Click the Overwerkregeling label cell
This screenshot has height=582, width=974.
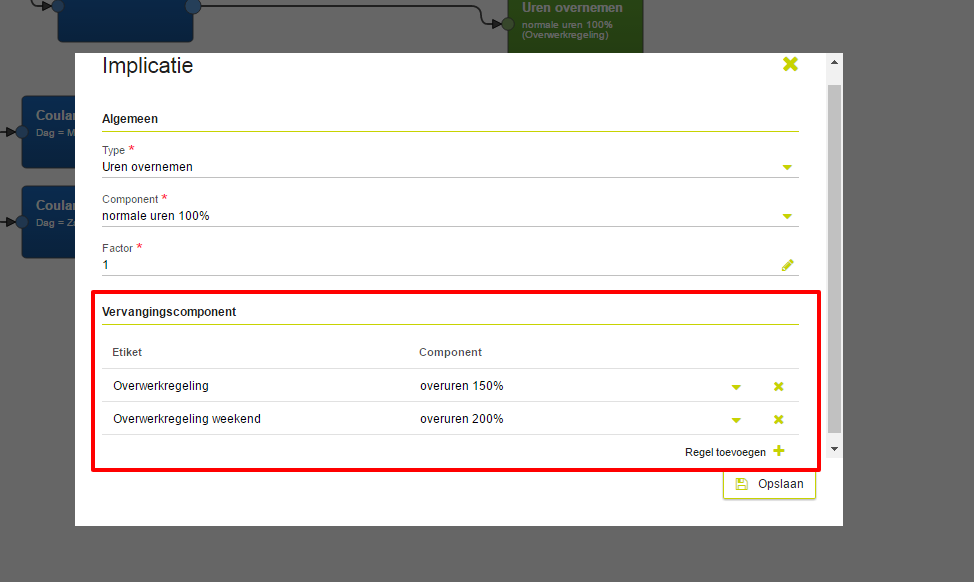161,386
